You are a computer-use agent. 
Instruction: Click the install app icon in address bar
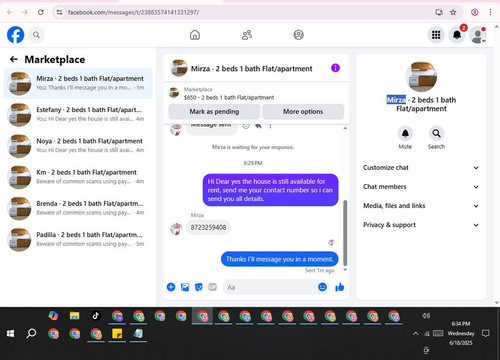point(439,12)
